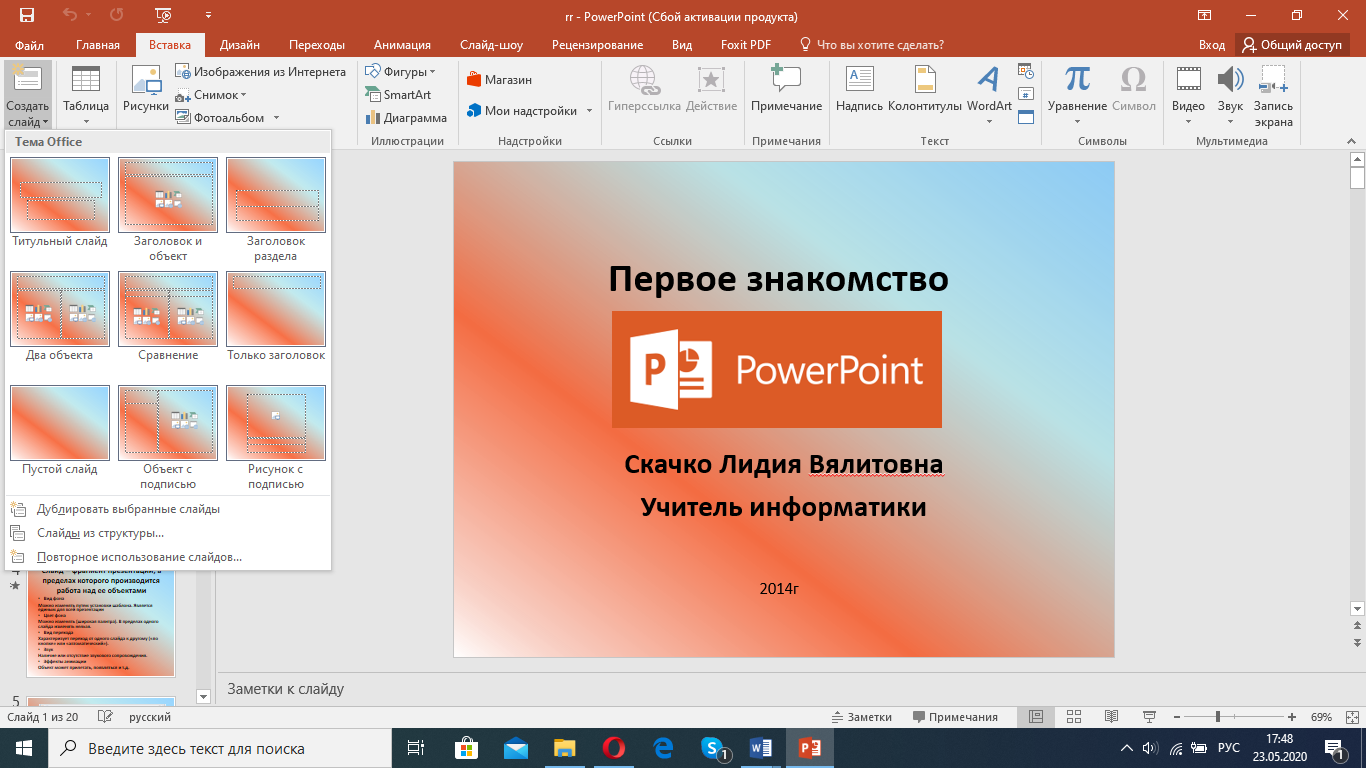Open the Снимок screenshot tool

click(x=211, y=95)
